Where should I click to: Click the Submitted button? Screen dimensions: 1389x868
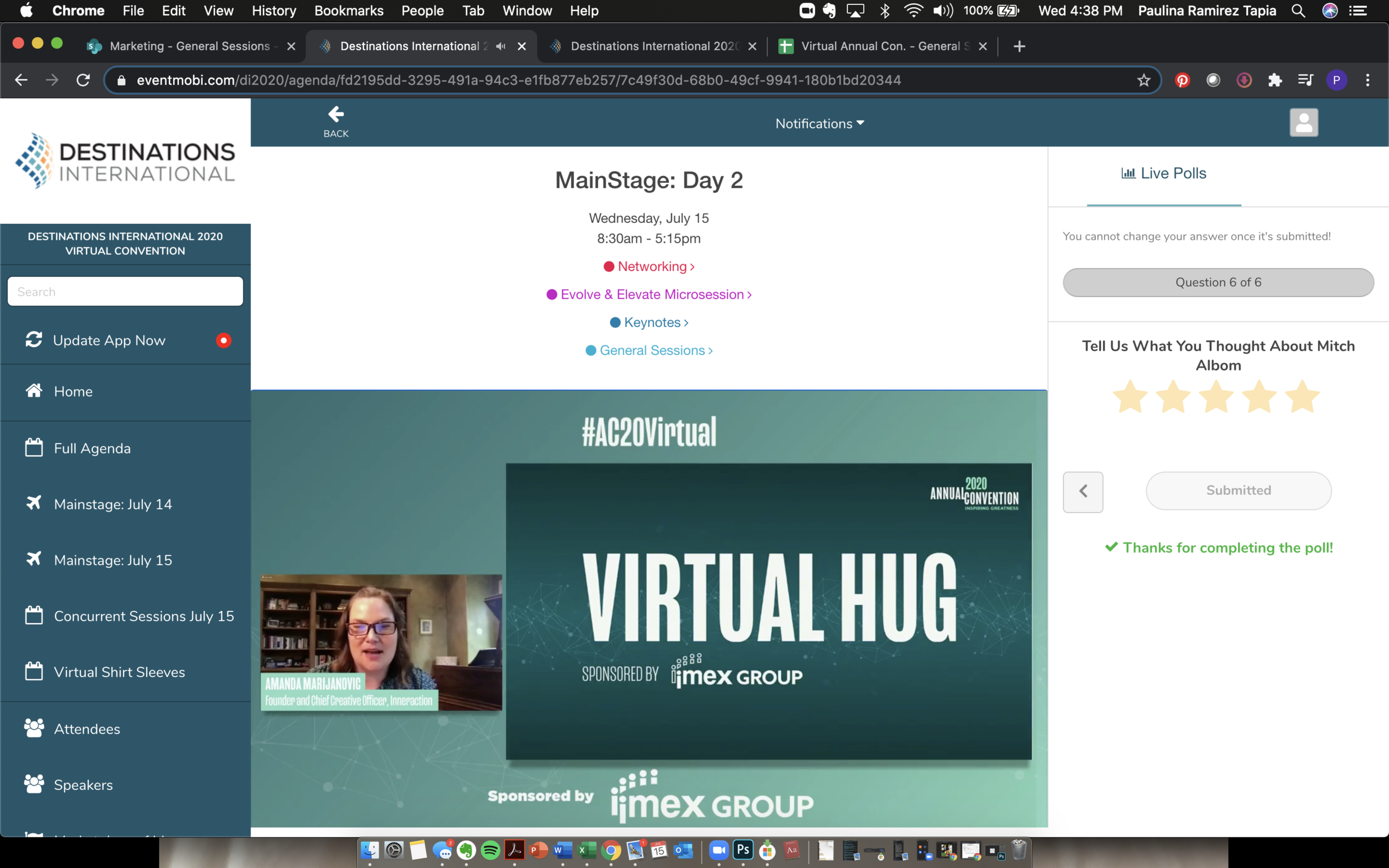[1238, 490]
